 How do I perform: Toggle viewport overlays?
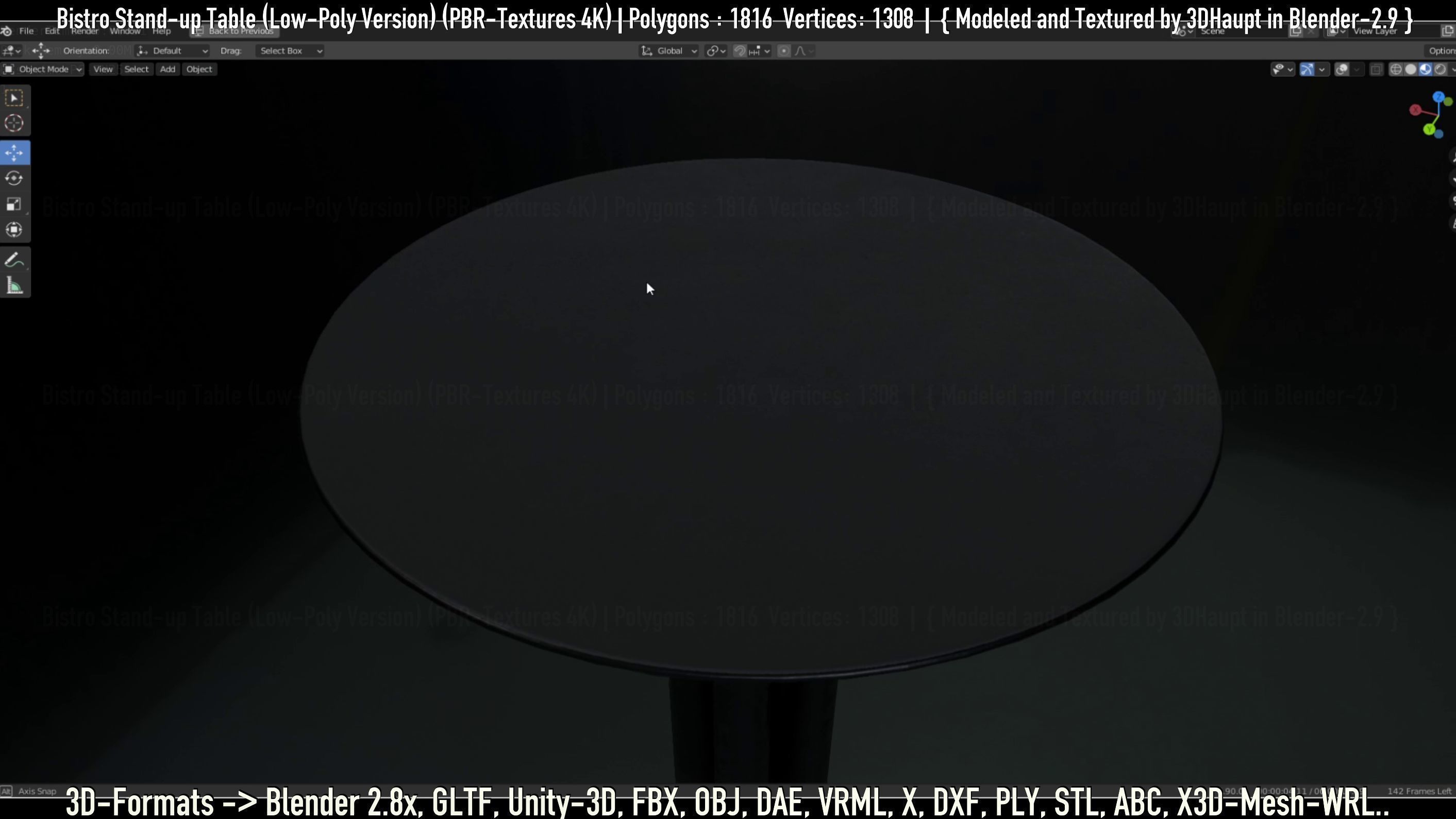coord(1342,70)
